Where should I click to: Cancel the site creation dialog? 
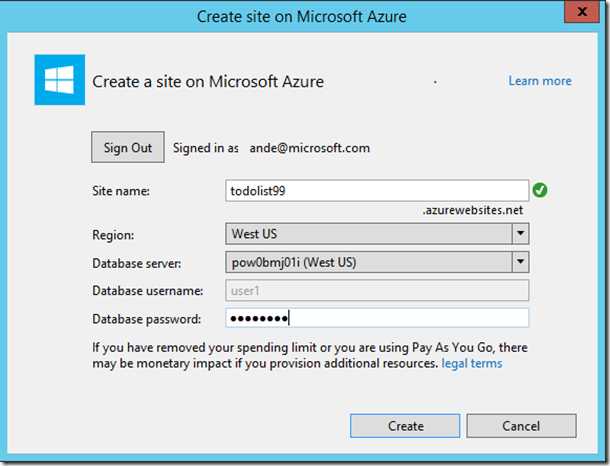[521, 426]
